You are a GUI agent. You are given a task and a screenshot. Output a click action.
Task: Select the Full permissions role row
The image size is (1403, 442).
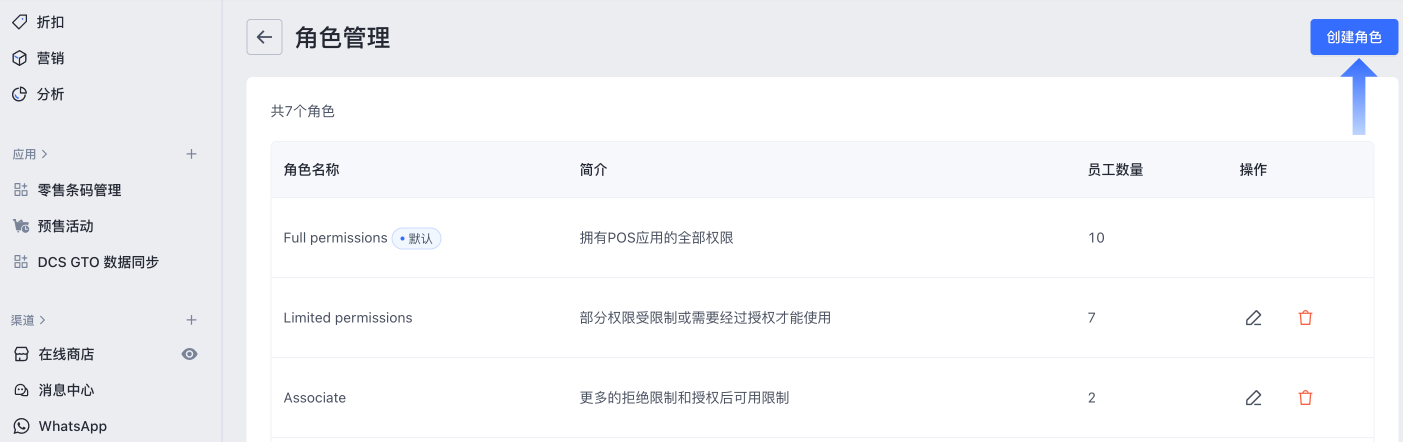(x=822, y=238)
